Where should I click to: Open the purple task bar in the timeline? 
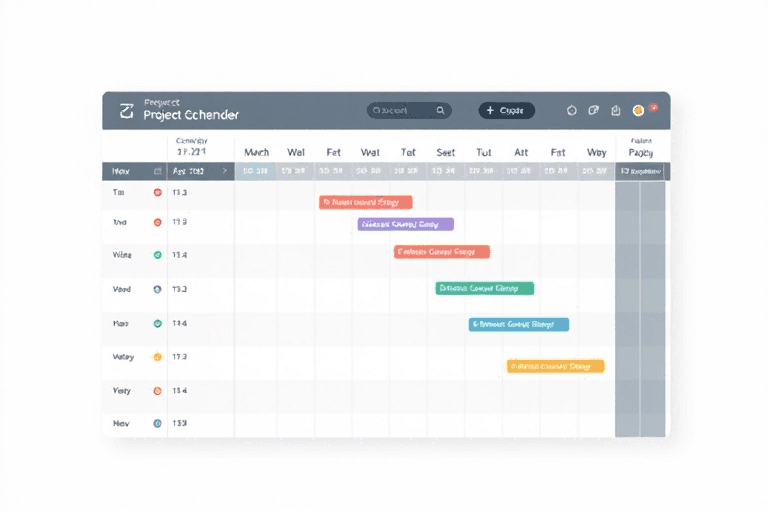pyautogui.click(x=405, y=224)
